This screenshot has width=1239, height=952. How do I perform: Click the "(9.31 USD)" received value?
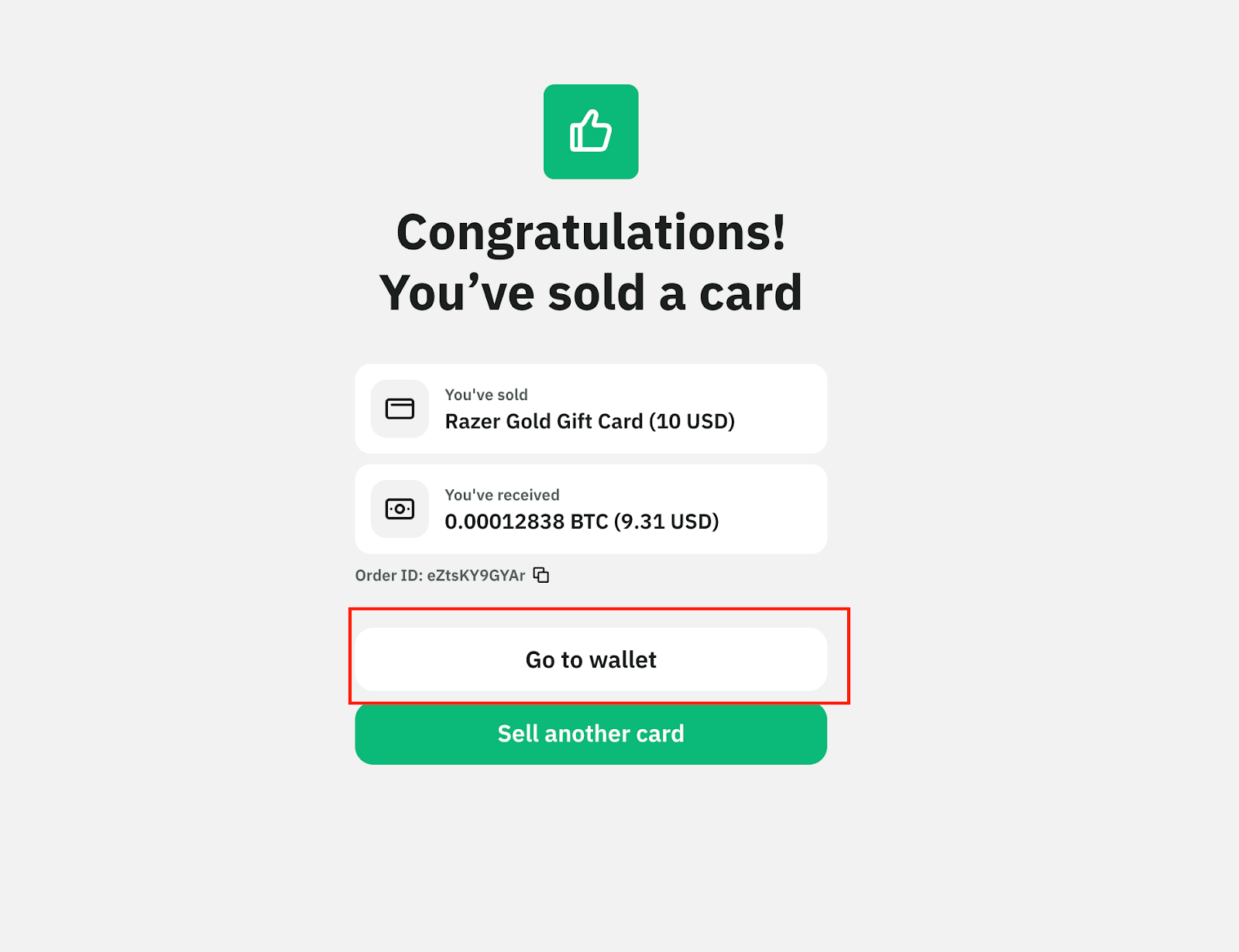click(x=667, y=522)
